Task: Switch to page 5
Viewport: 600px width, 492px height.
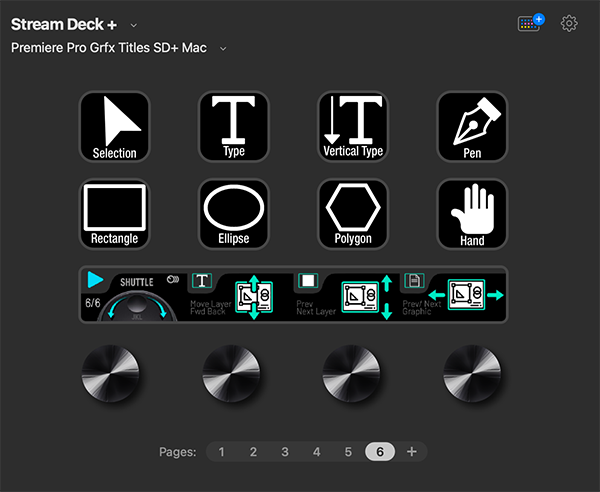Action: point(348,452)
